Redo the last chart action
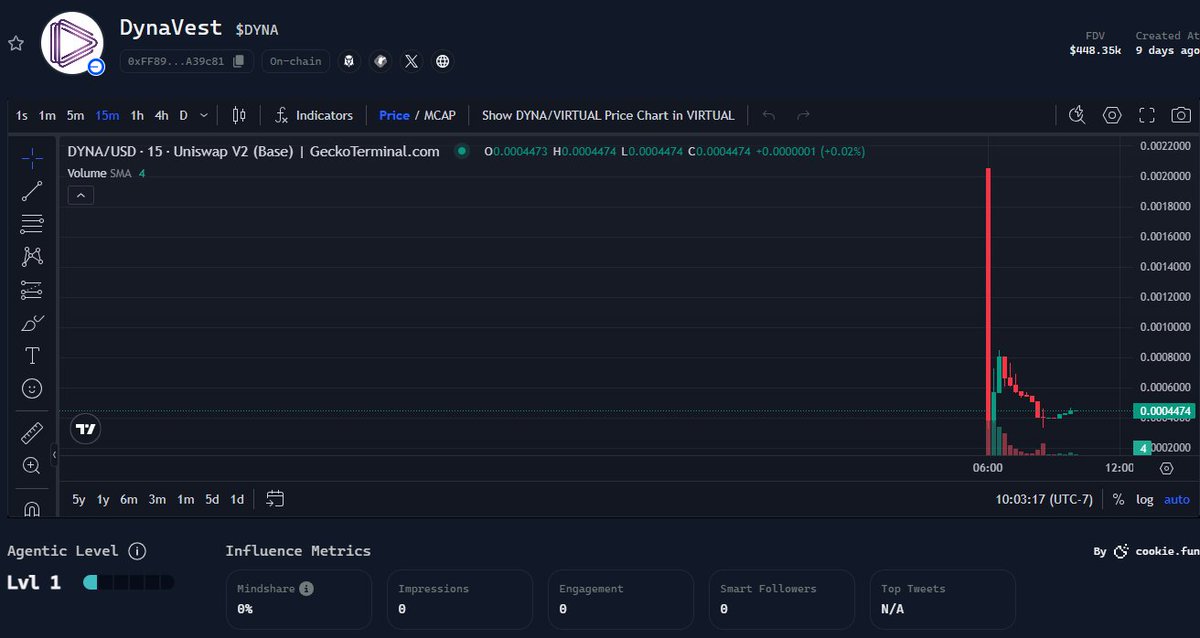Image resolution: width=1200 pixels, height=638 pixels. pos(803,115)
